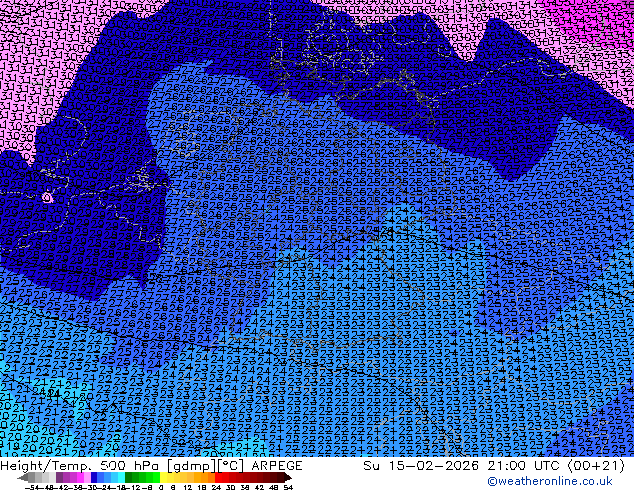Click the "ARPEGE" model name

(277, 466)
